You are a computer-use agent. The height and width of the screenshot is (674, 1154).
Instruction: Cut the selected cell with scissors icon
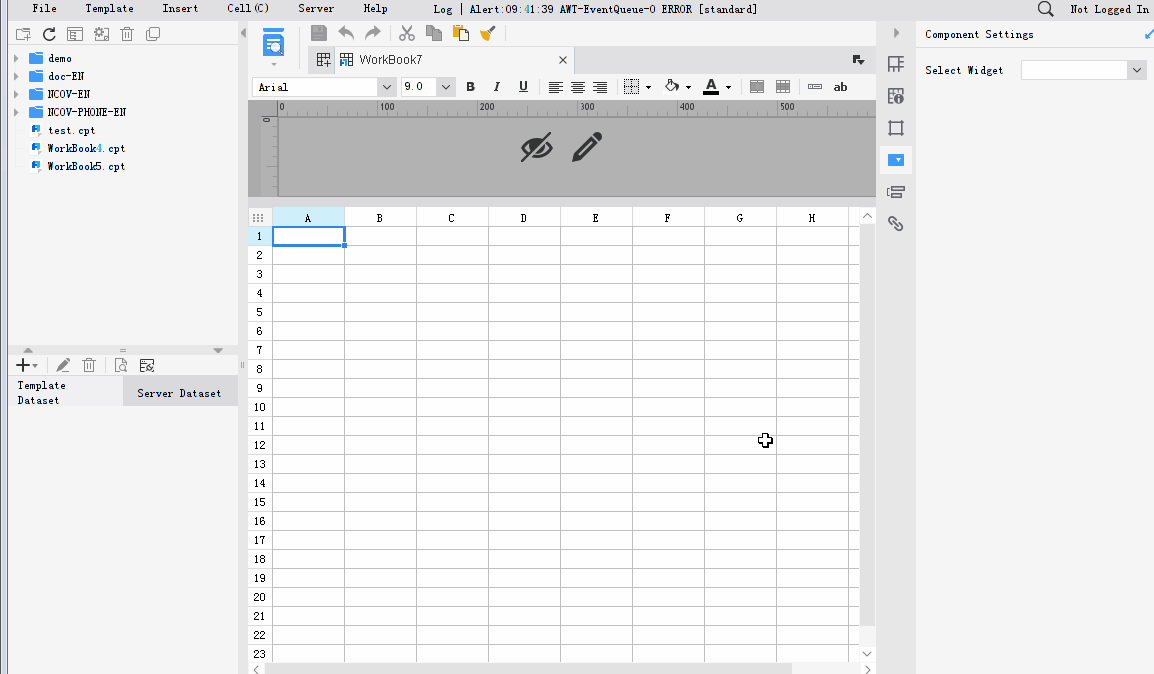click(407, 33)
